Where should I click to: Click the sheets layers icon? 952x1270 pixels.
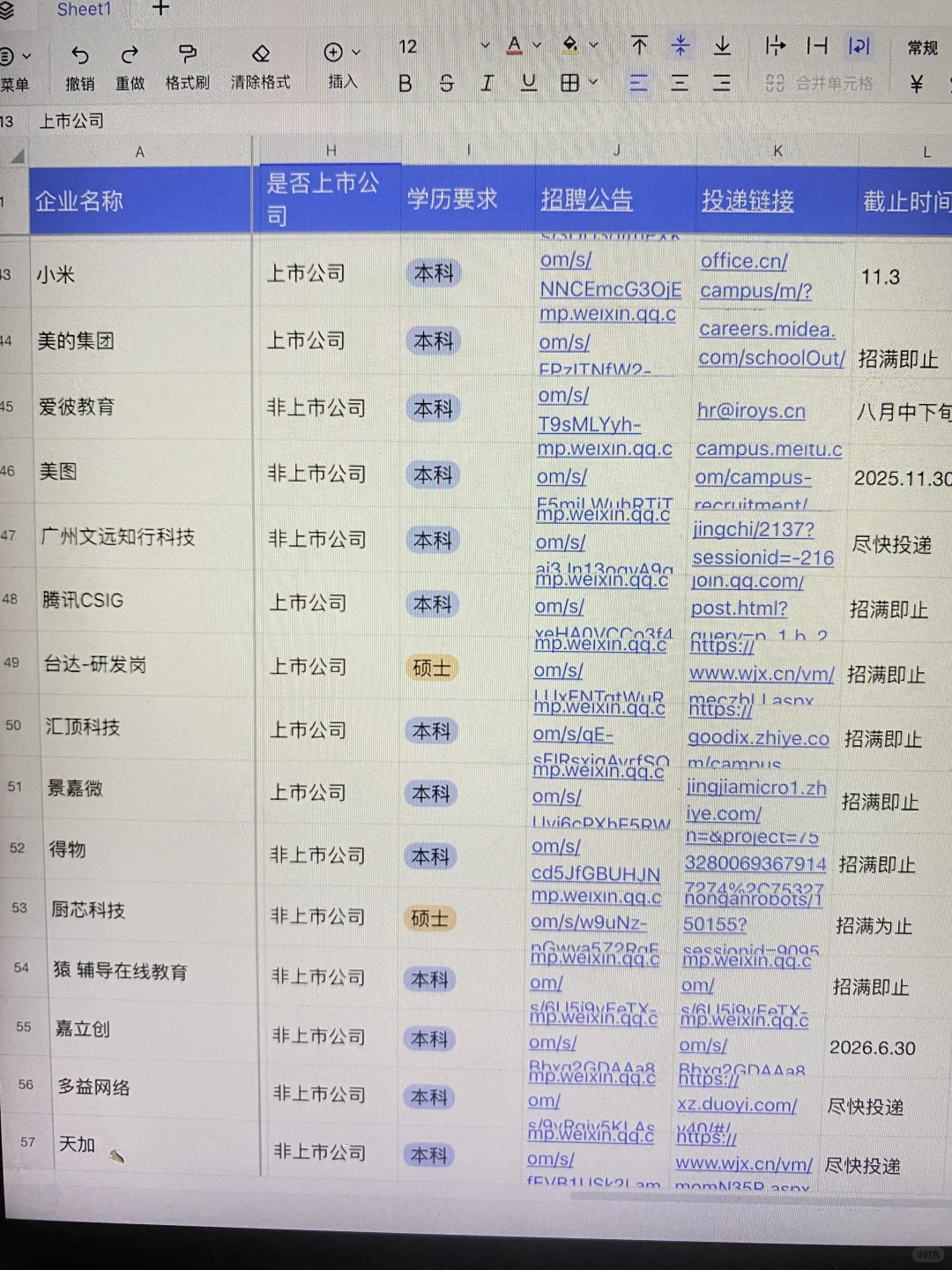[x=7, y=11]
